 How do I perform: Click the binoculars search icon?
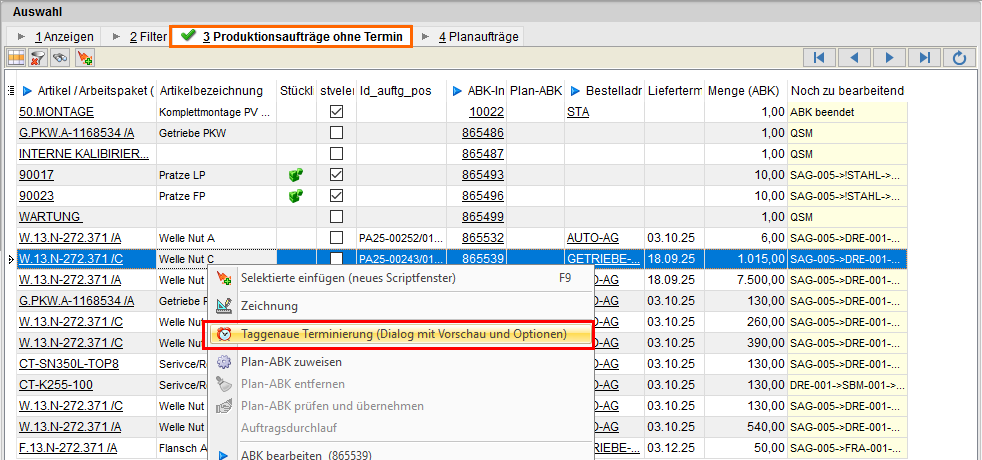[x=60, y=58]
